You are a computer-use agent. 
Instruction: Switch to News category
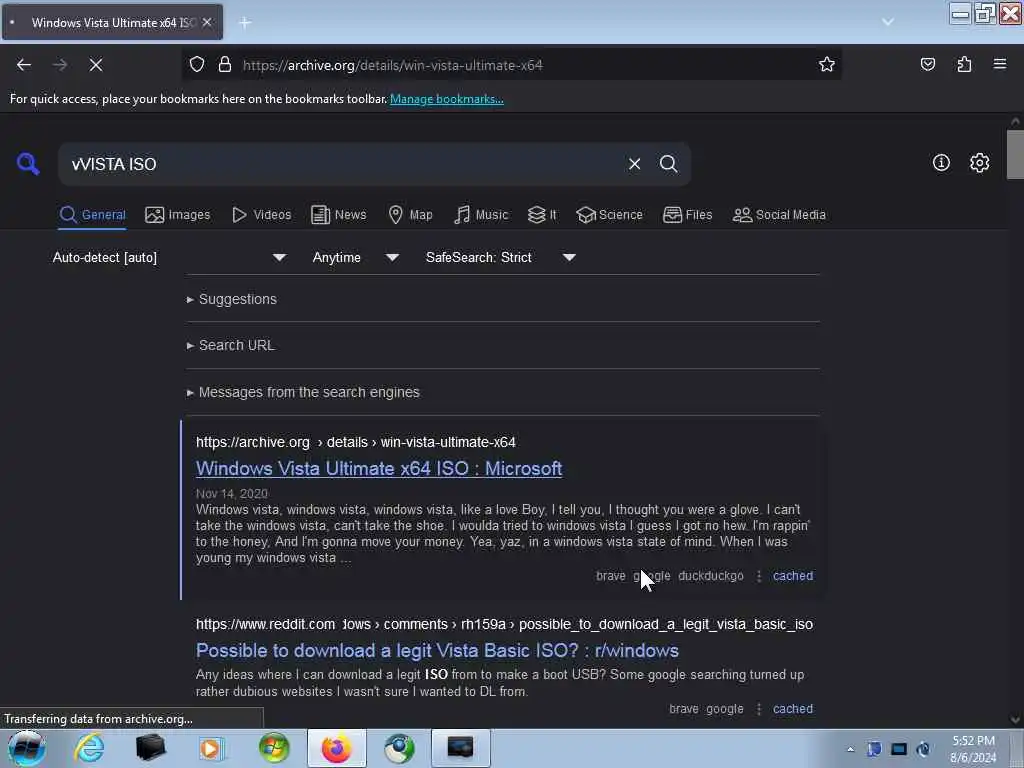coord(338,215)
